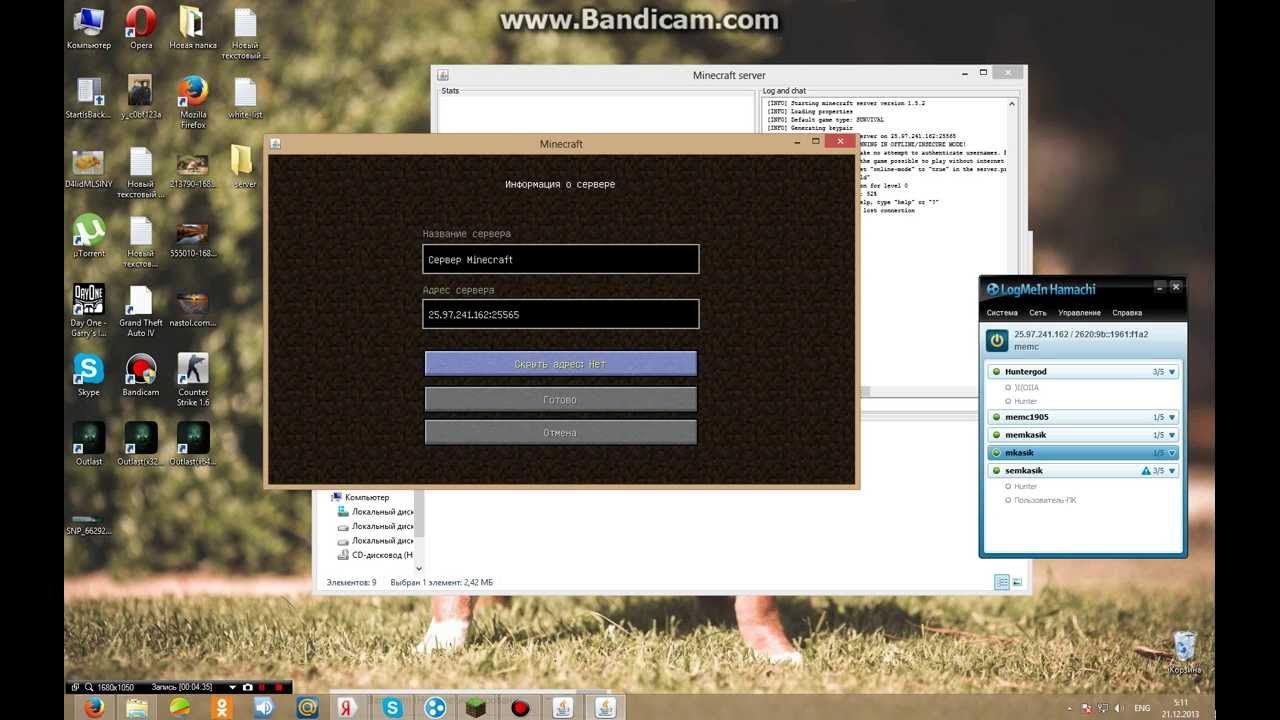Open StartIsBack desktop file

click(x=89, y=97)
